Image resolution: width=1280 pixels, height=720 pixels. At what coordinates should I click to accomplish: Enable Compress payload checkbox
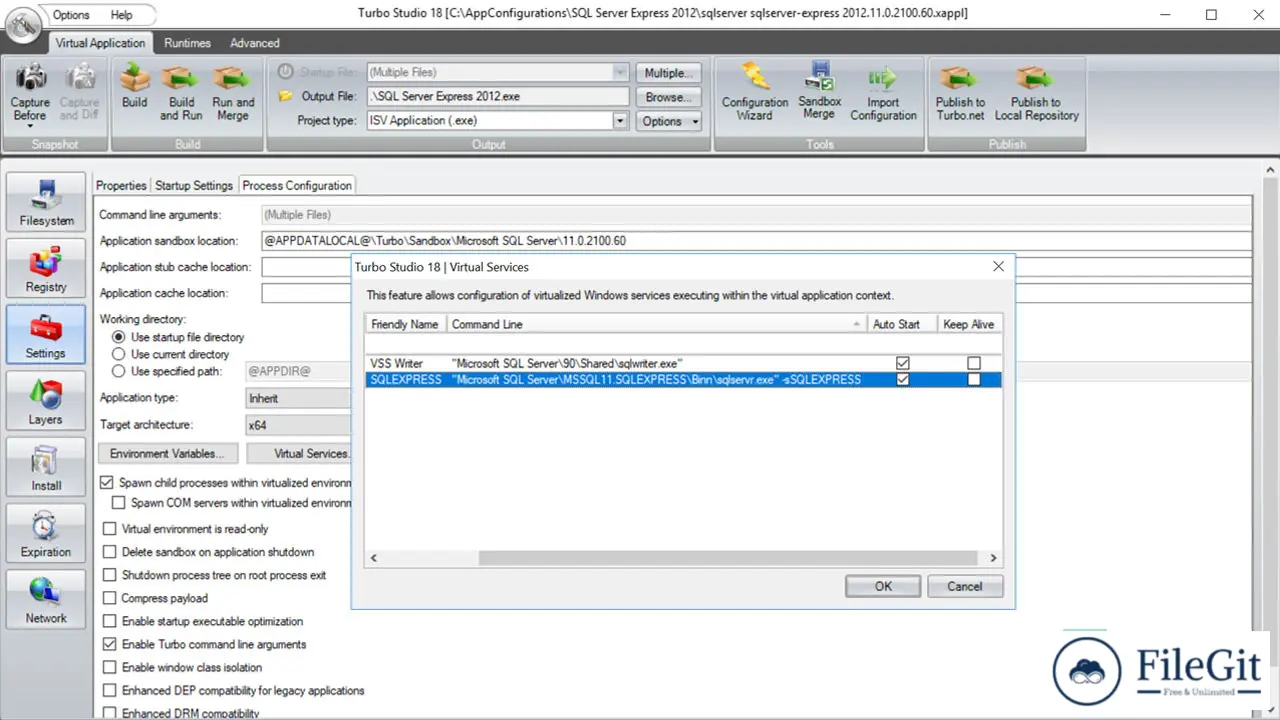(110, 598)
